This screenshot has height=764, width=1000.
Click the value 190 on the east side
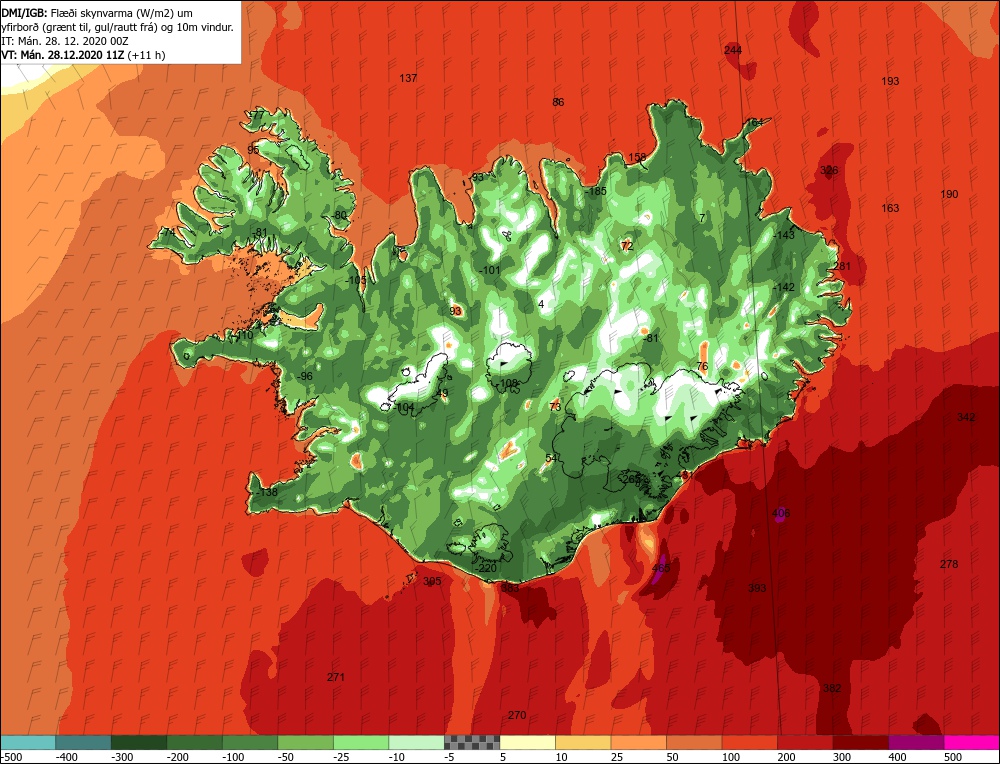point(949,194)
